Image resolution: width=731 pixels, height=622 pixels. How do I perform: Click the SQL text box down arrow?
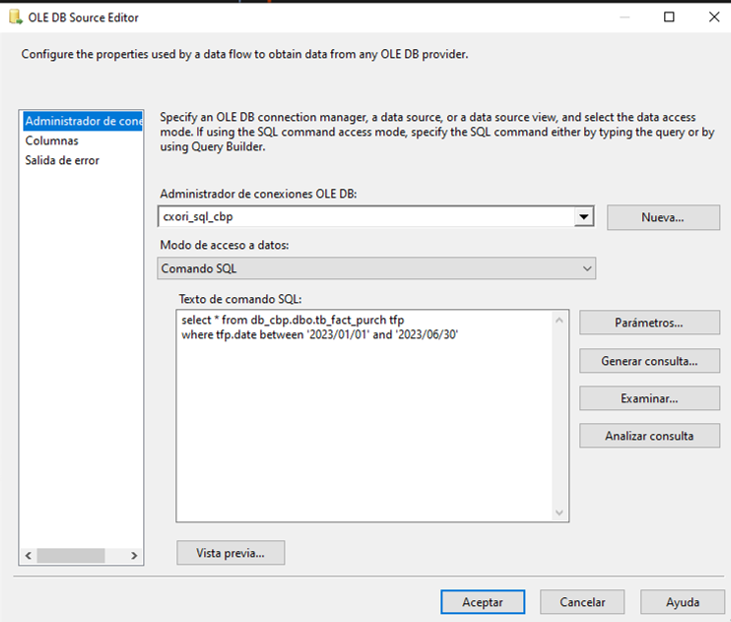(x=559, y=512)
